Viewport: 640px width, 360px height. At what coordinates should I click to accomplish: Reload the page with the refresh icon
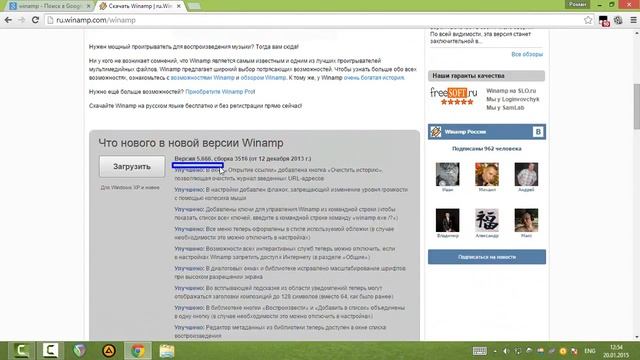coord(35,20)
